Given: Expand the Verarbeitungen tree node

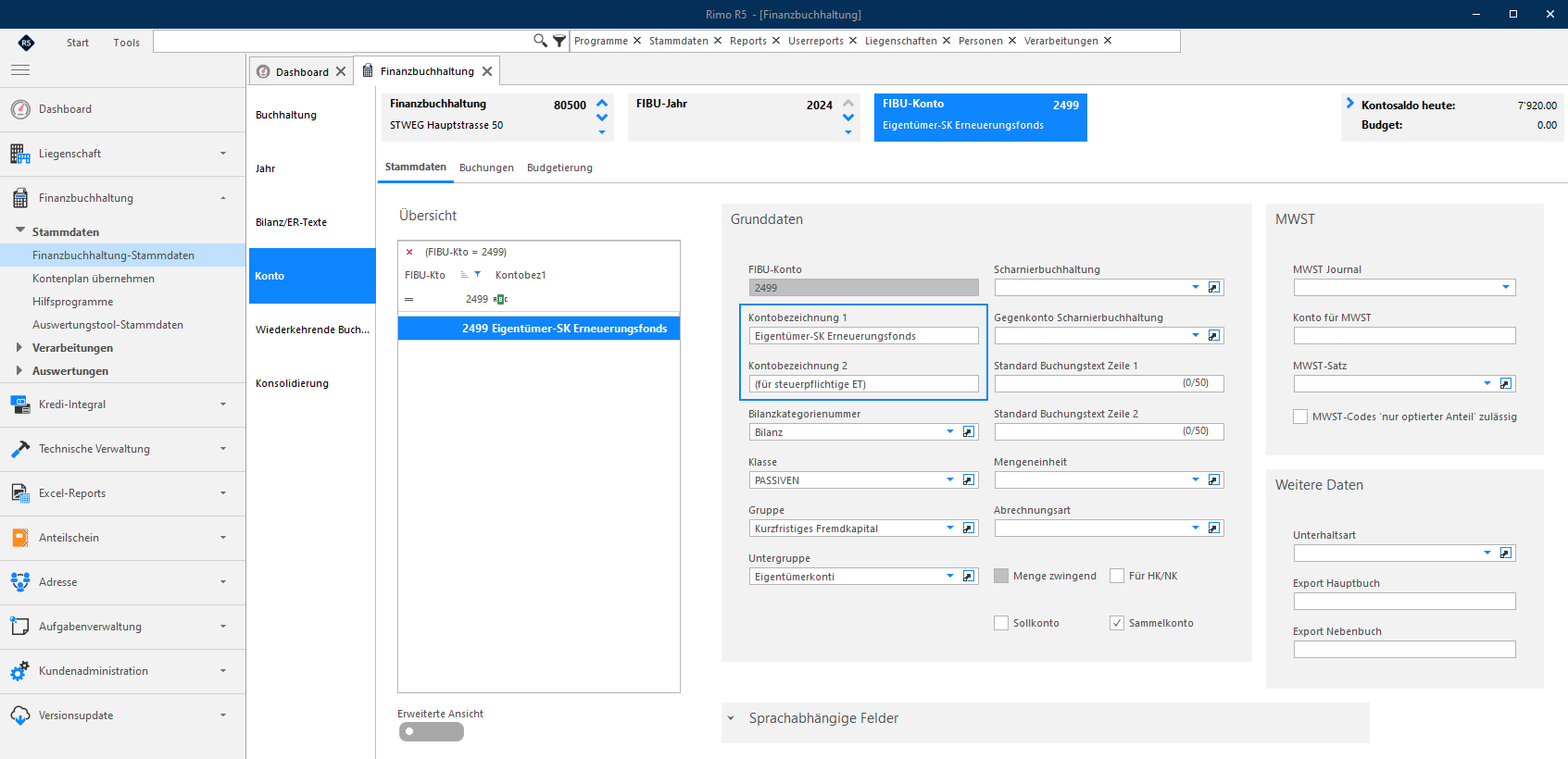Looking at the screenshot, I should click(x=19, y=347).
